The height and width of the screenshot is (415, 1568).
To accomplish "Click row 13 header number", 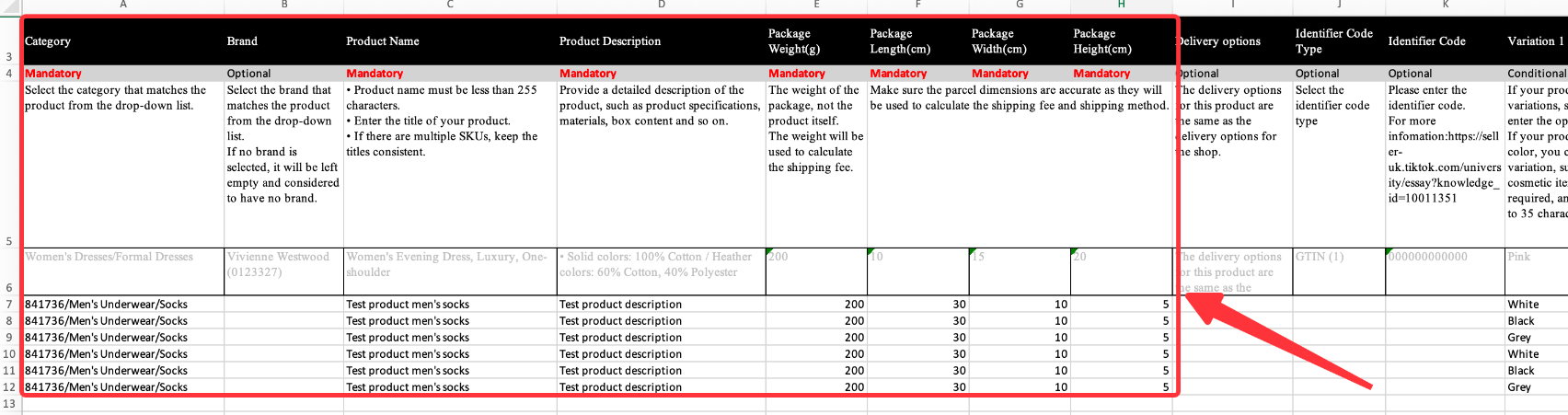I will pyautogui.click(x=9, y=404).
